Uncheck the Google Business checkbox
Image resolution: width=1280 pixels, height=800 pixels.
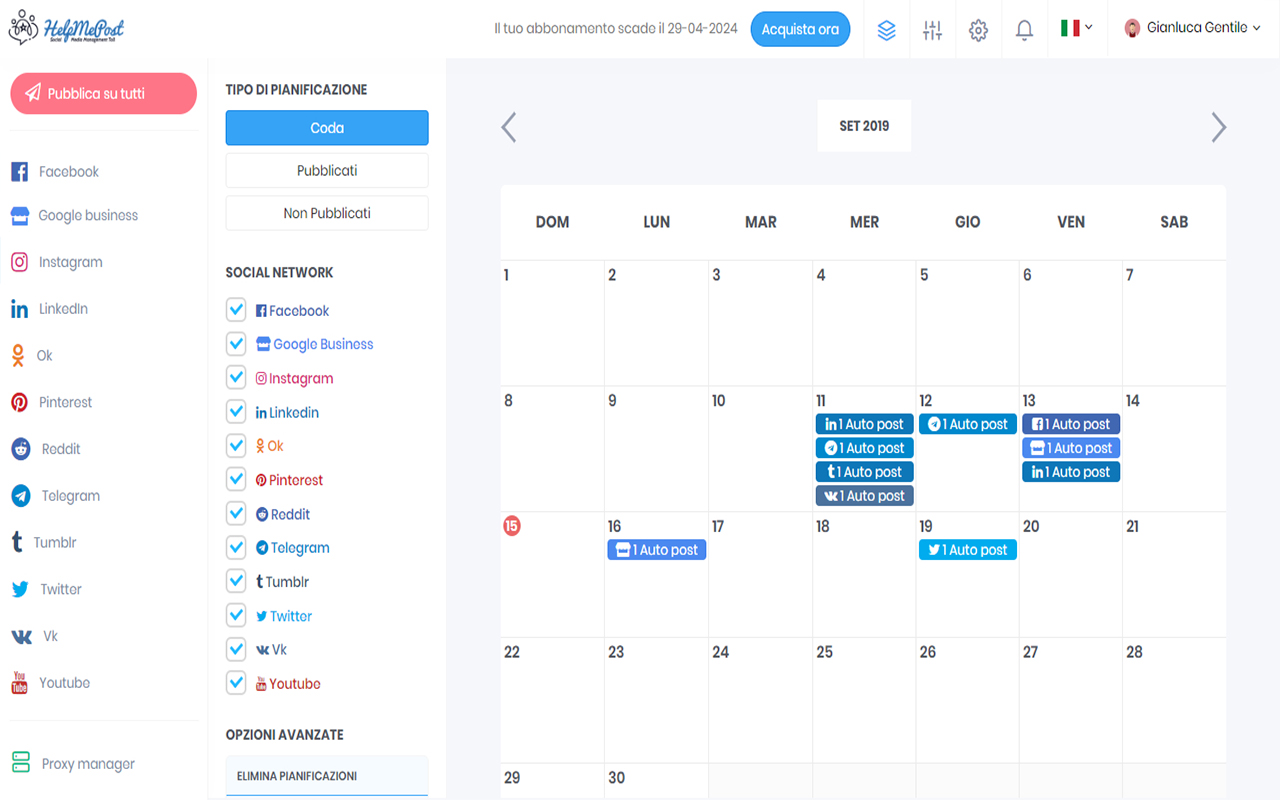point(236,344)
